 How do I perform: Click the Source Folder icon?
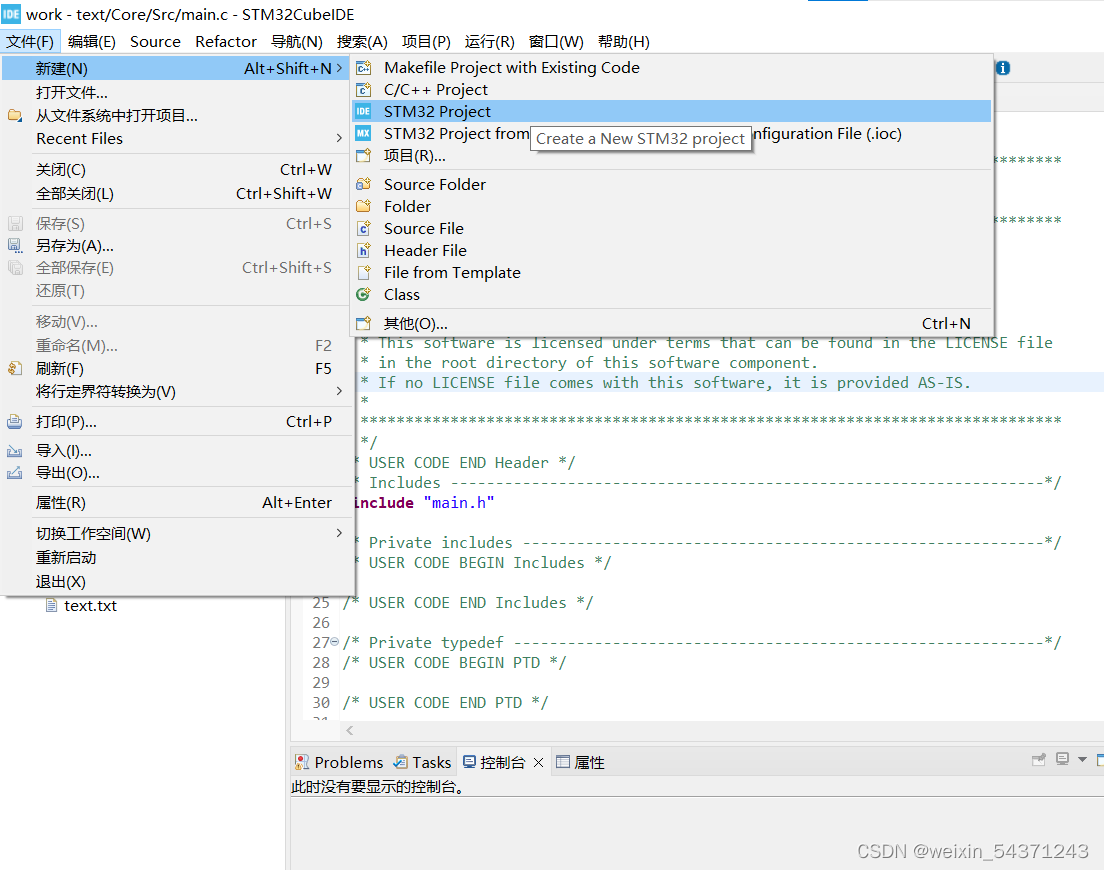[x=364, y=184]
